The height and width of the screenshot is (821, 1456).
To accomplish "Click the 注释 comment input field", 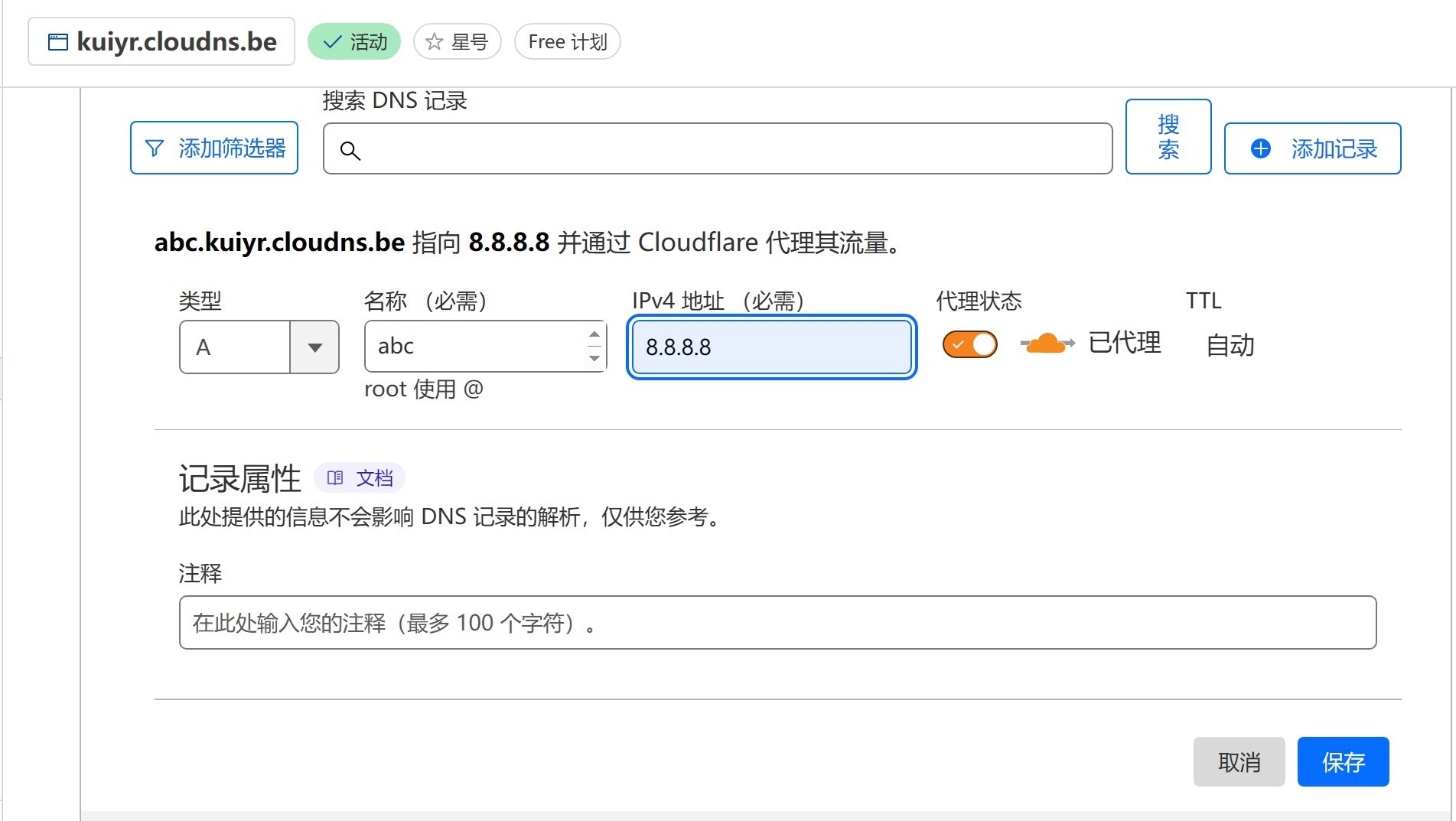I will 777,623.
